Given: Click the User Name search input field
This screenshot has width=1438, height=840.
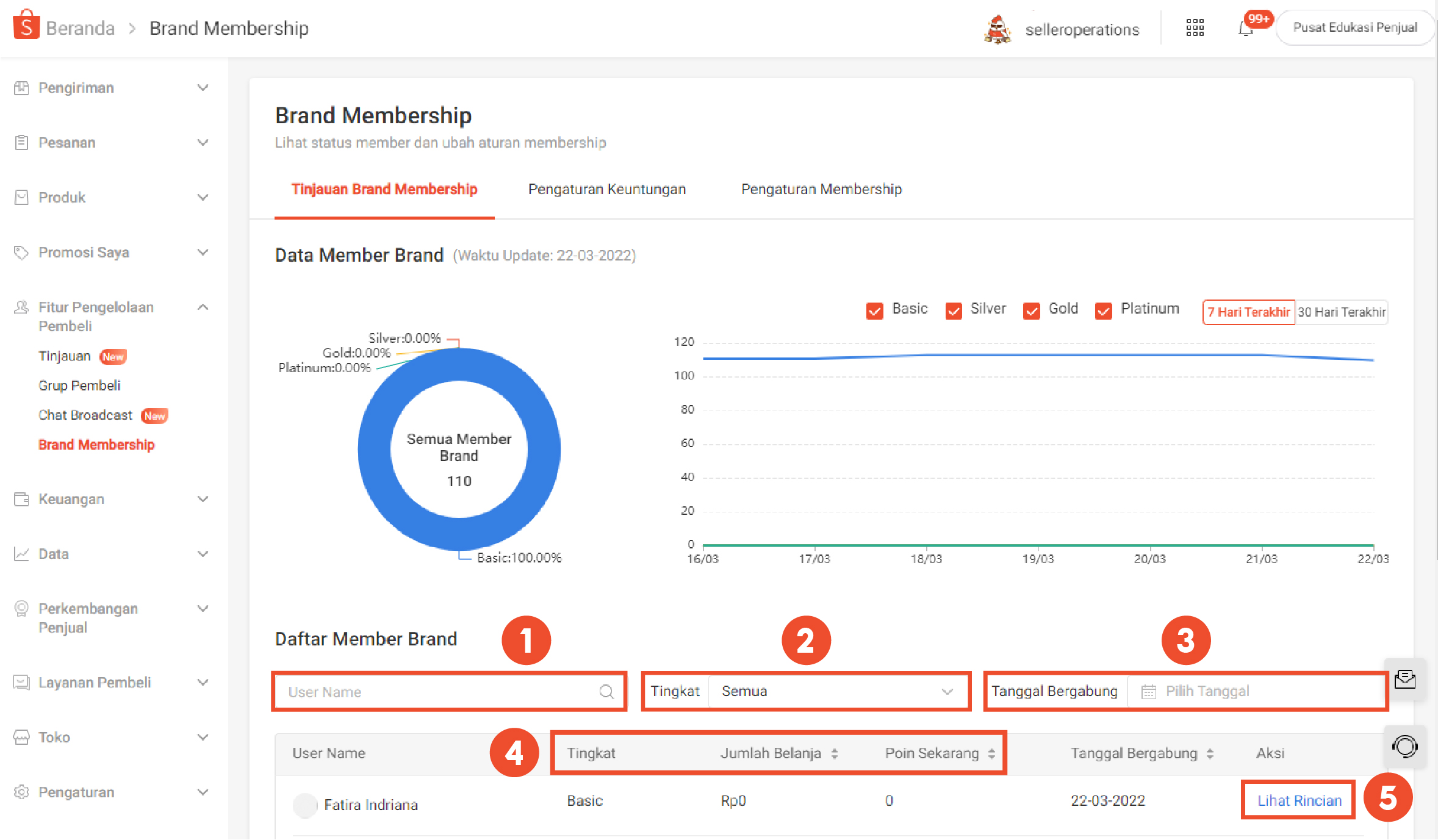Looking at the screenshot, I should (x=449, y=690).
